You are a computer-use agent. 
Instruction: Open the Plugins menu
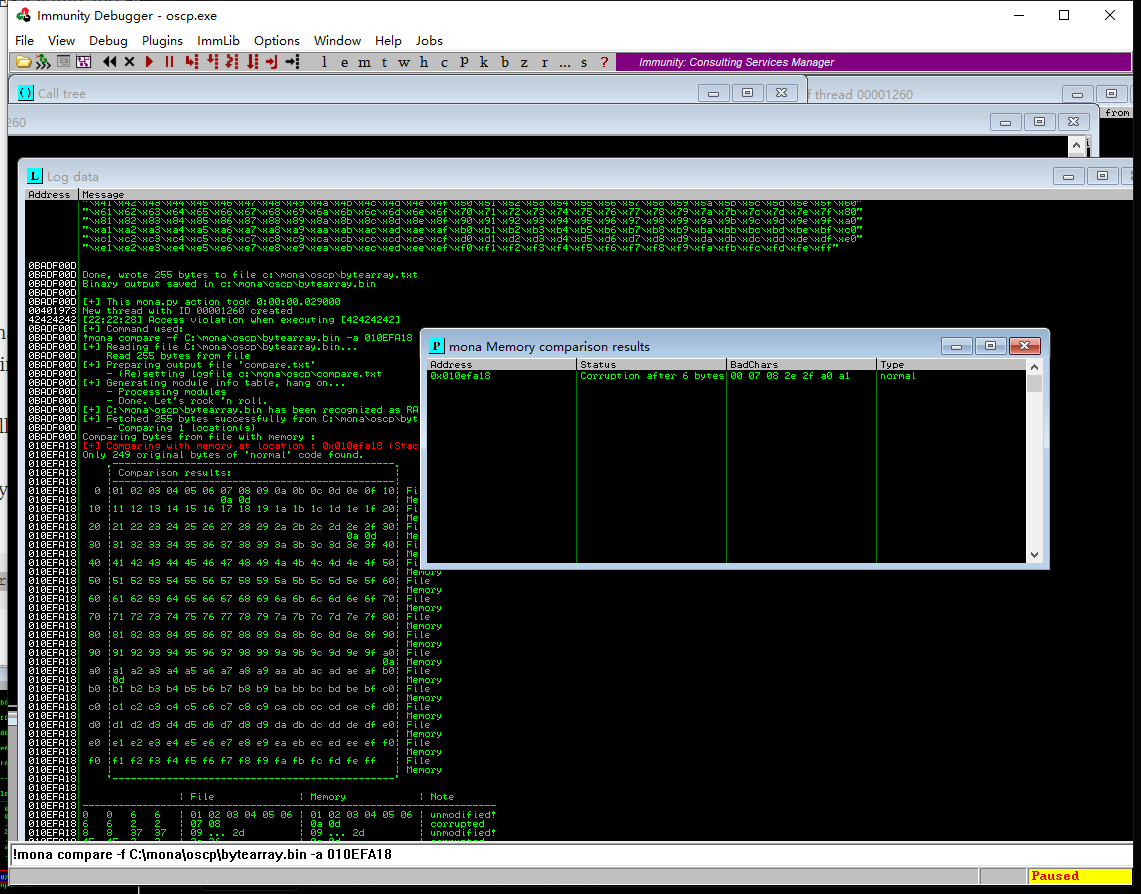(162, 41)
